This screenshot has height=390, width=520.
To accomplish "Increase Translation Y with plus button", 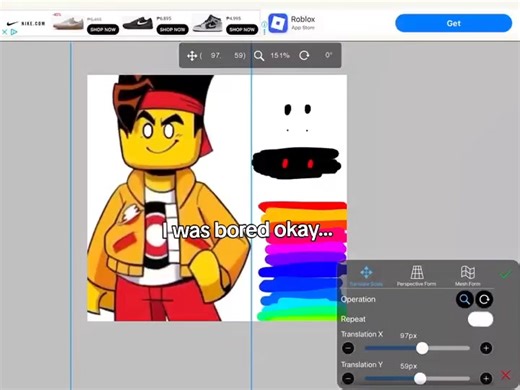I will coord(486,378).
